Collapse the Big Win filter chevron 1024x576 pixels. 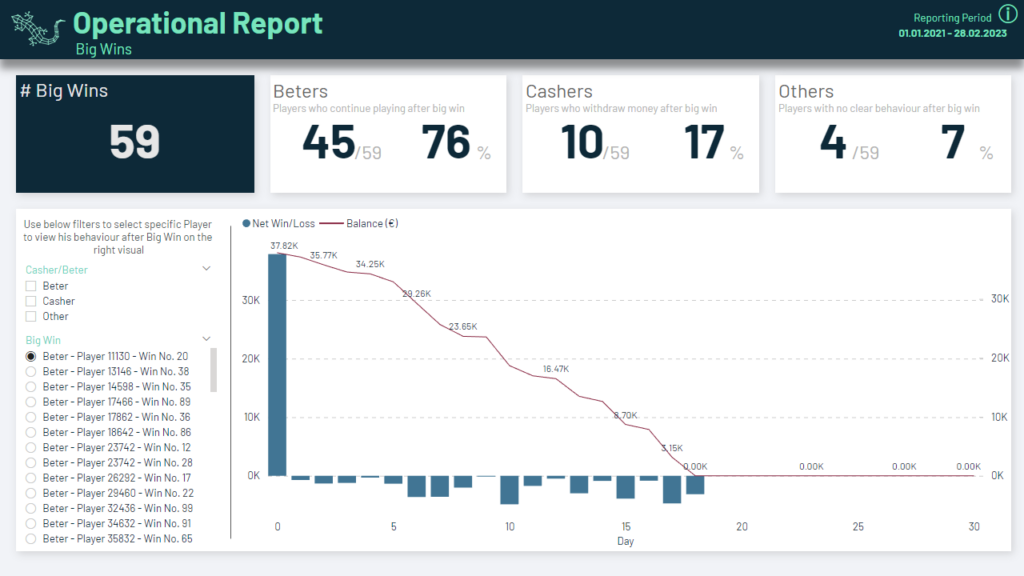pos(206,339)
